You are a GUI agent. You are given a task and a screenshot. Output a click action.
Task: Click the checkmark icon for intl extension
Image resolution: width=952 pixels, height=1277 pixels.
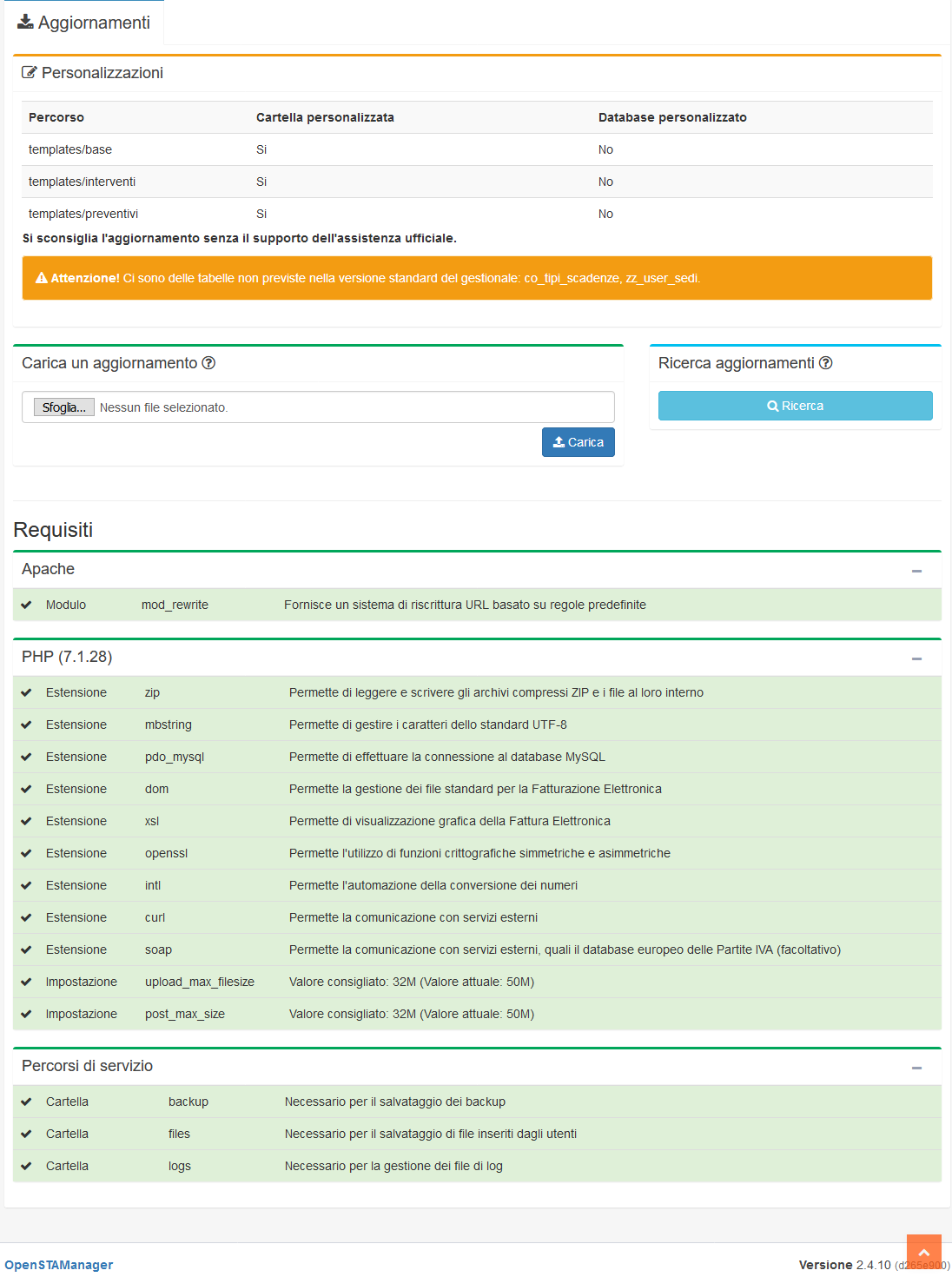pos(26,885)
